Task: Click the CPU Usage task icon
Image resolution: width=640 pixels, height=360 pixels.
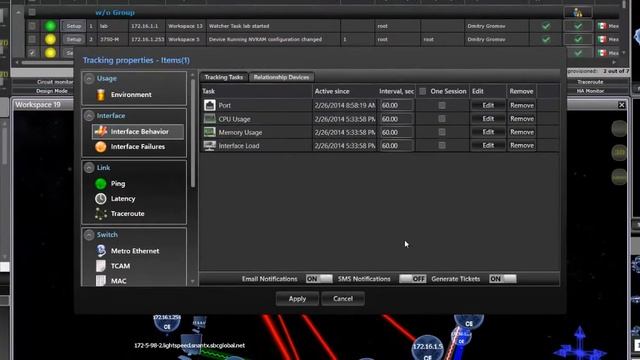Action: tap(210, 119)
